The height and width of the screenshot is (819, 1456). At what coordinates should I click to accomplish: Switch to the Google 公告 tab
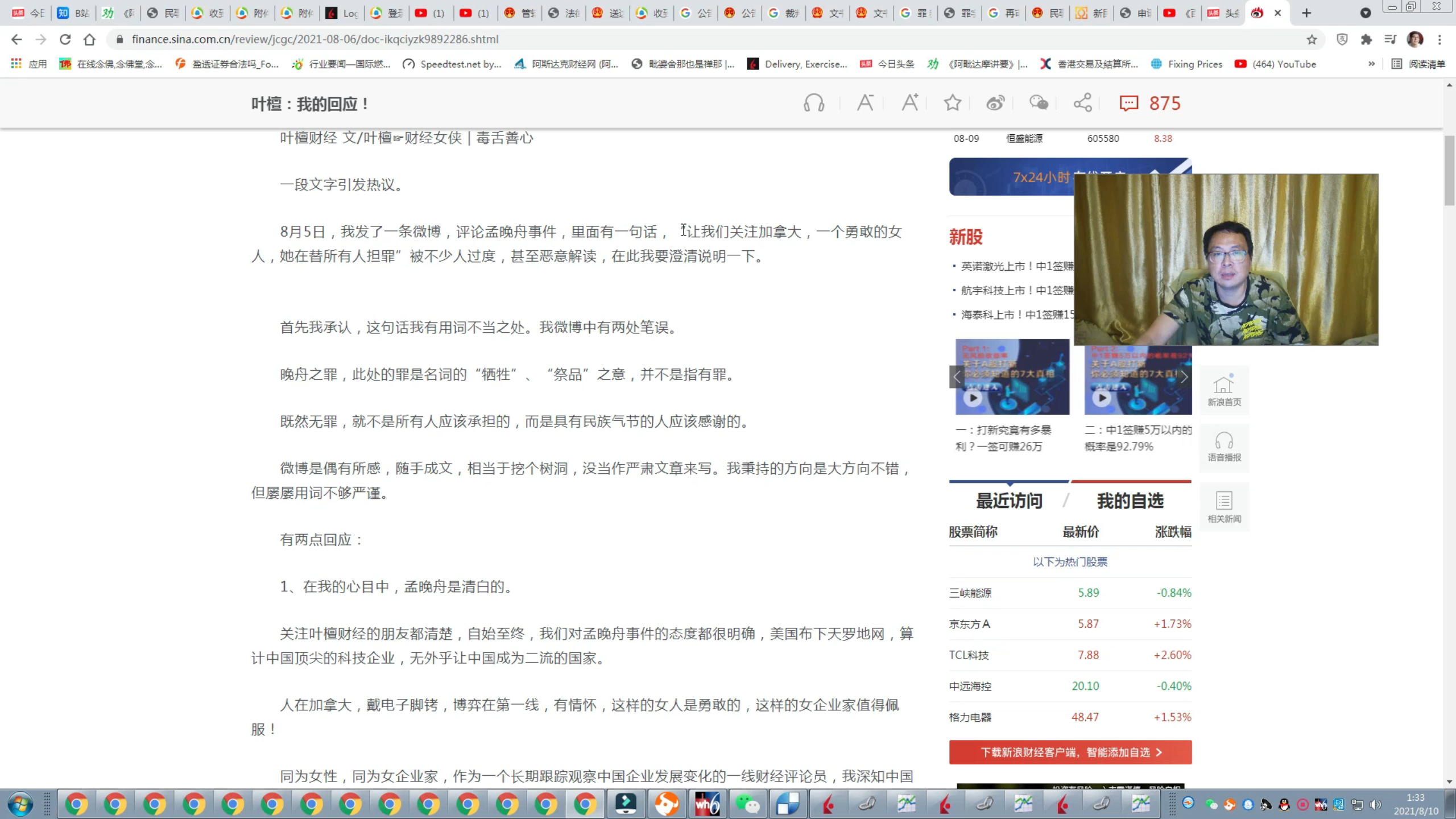[697, 13]
